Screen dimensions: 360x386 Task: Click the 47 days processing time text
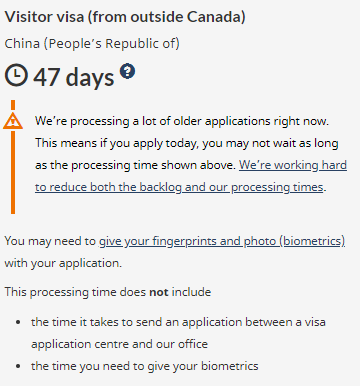coord(74,77)
